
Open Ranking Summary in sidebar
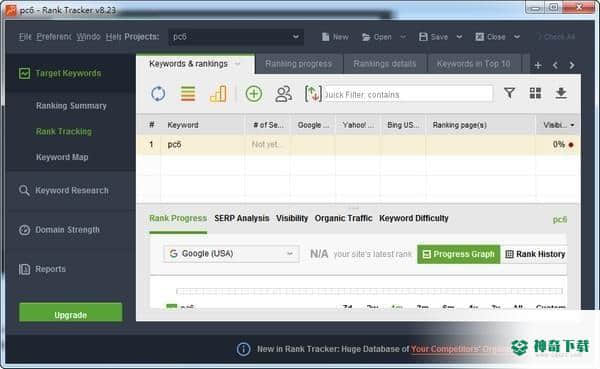point(71,106)
